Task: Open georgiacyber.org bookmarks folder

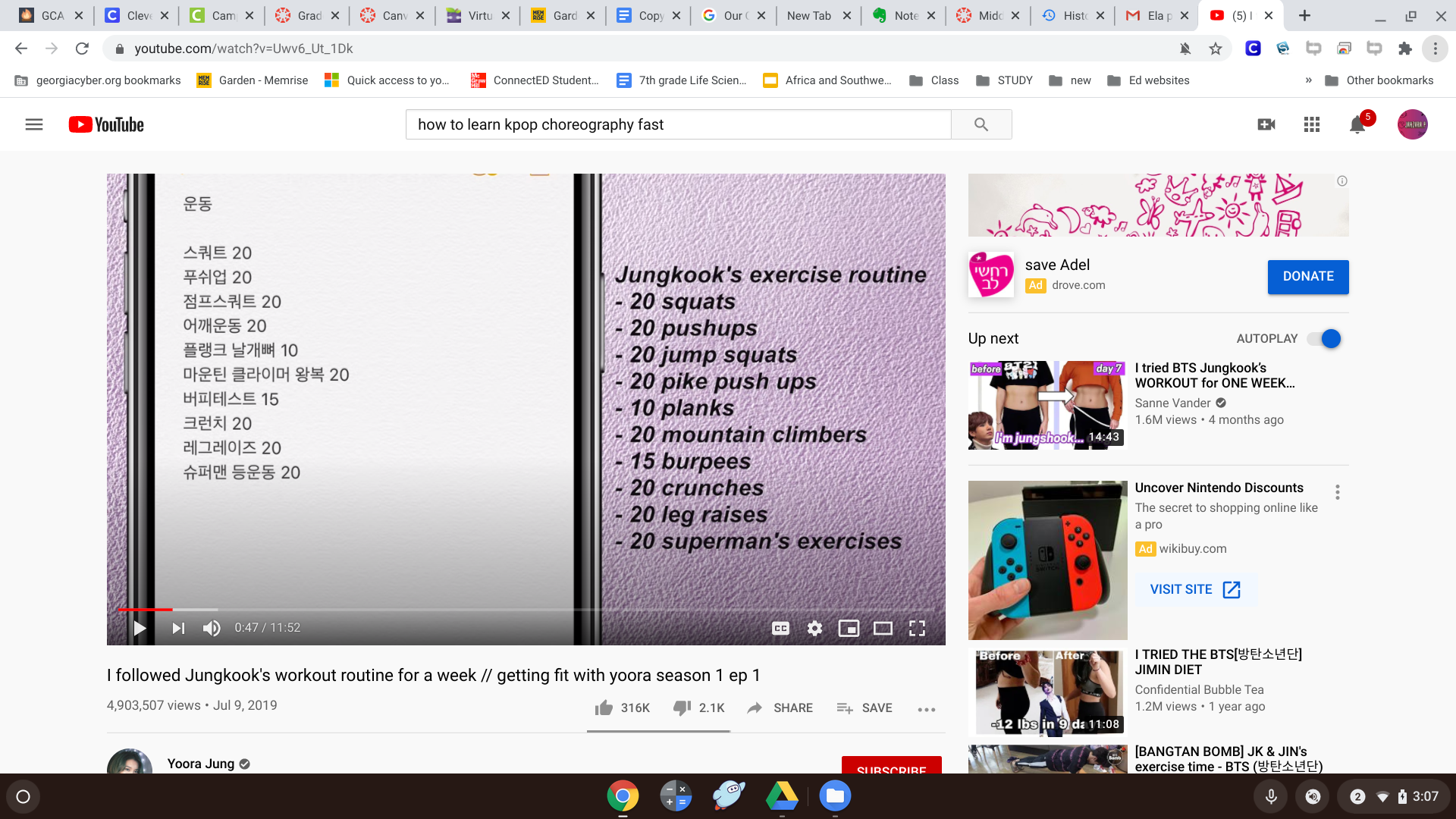Action: (98, 80)
